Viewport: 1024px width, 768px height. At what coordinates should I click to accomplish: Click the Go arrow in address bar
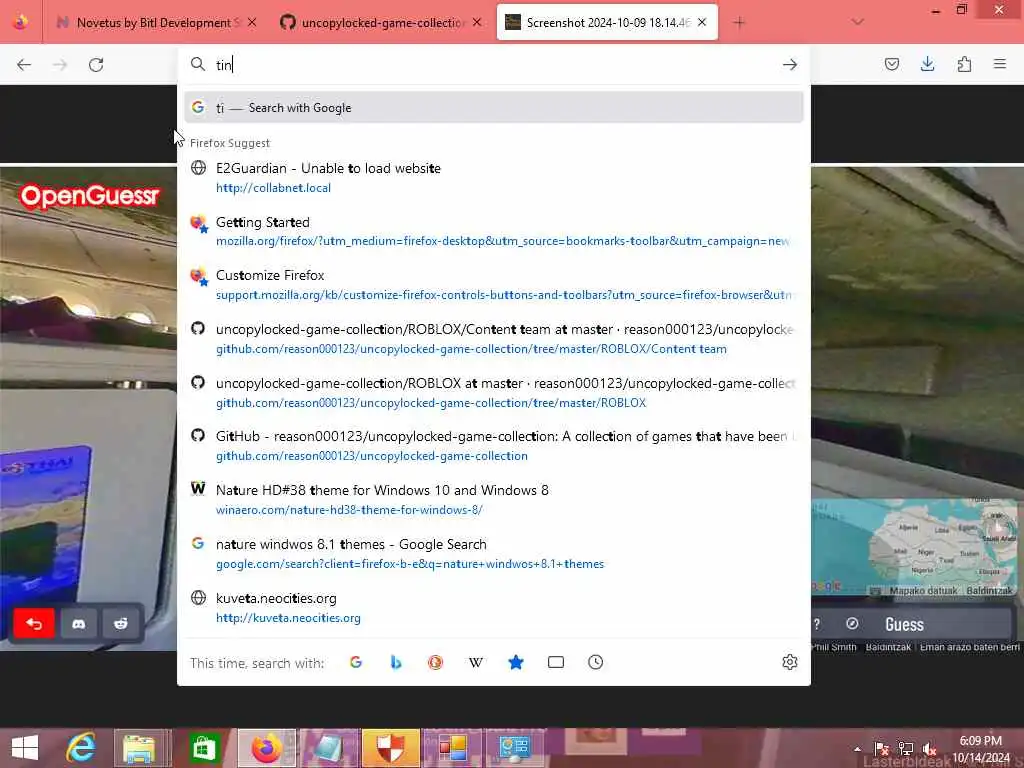click(x=790, y=64)
